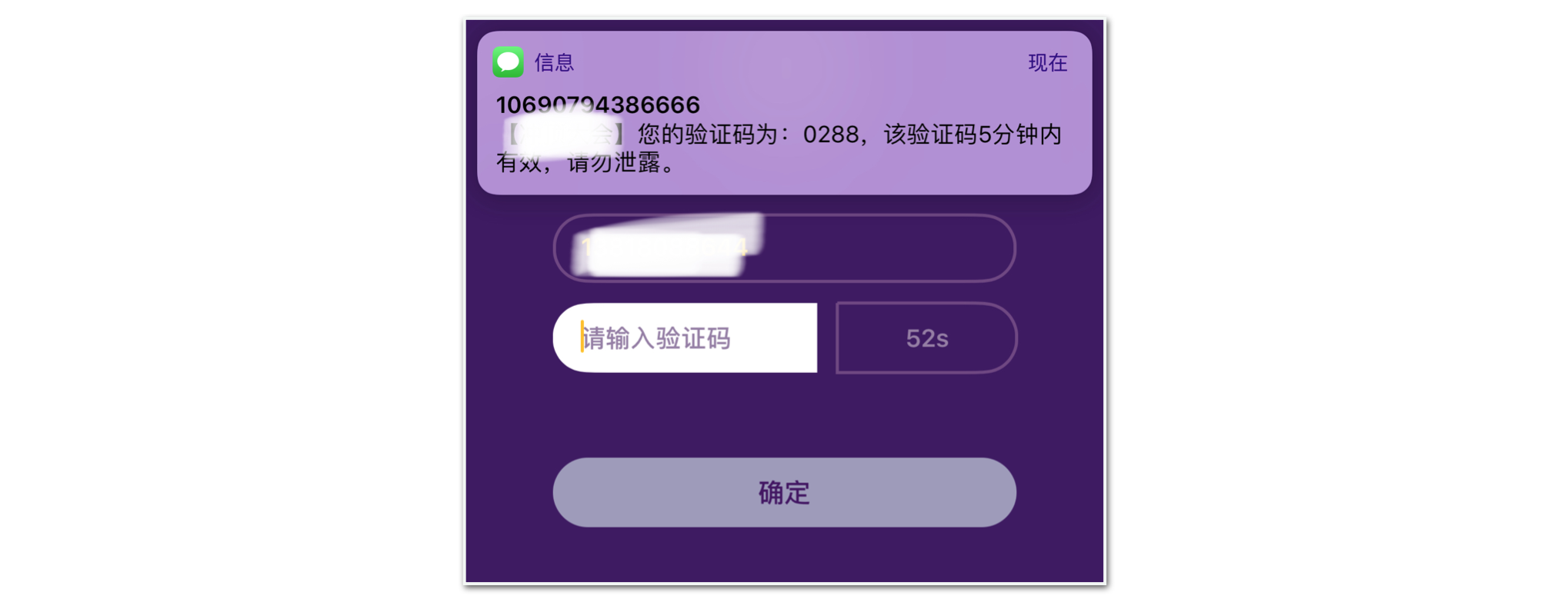Image resolution: width=1568 pixels, height=609 pixels.
Task: Click the 现在 timestamp in notification
Action: coord(1048,62)
